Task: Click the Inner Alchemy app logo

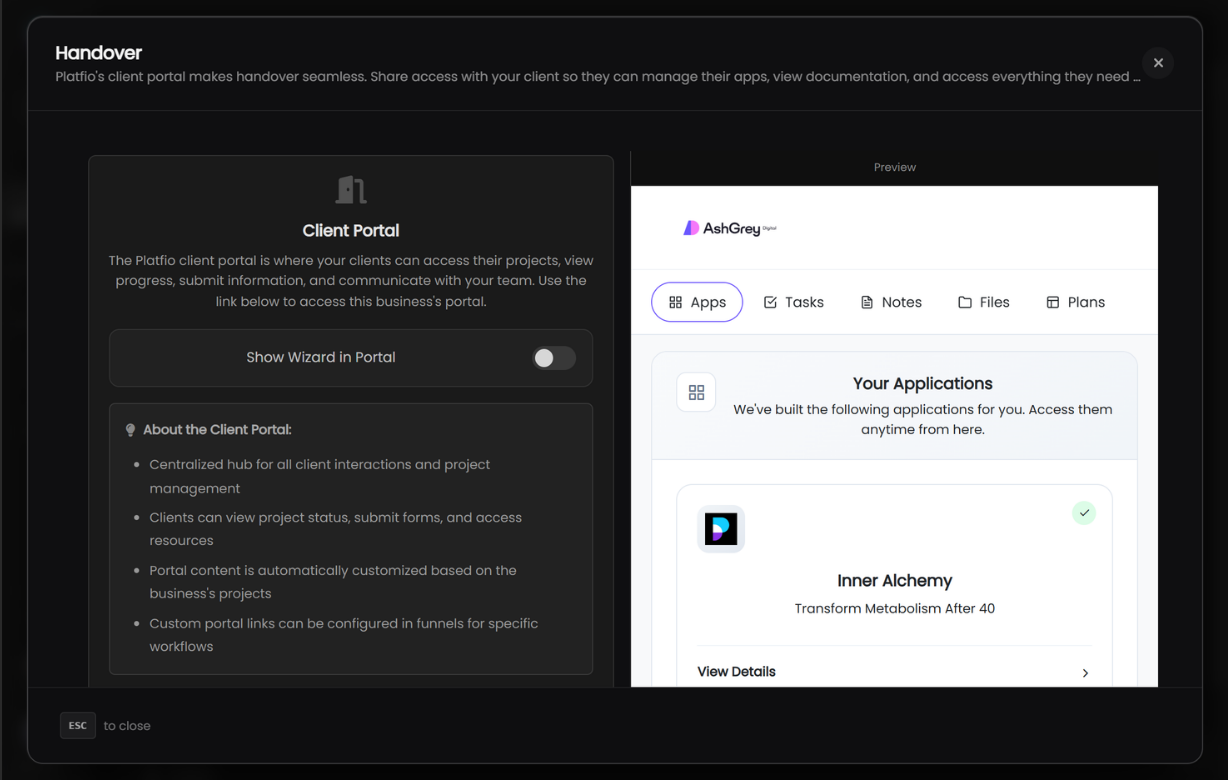Action: point(721,529)
